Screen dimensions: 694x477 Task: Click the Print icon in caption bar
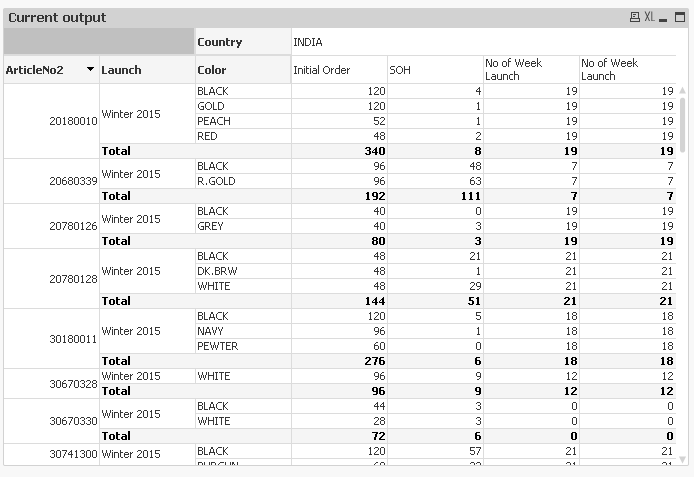point(635,17)
